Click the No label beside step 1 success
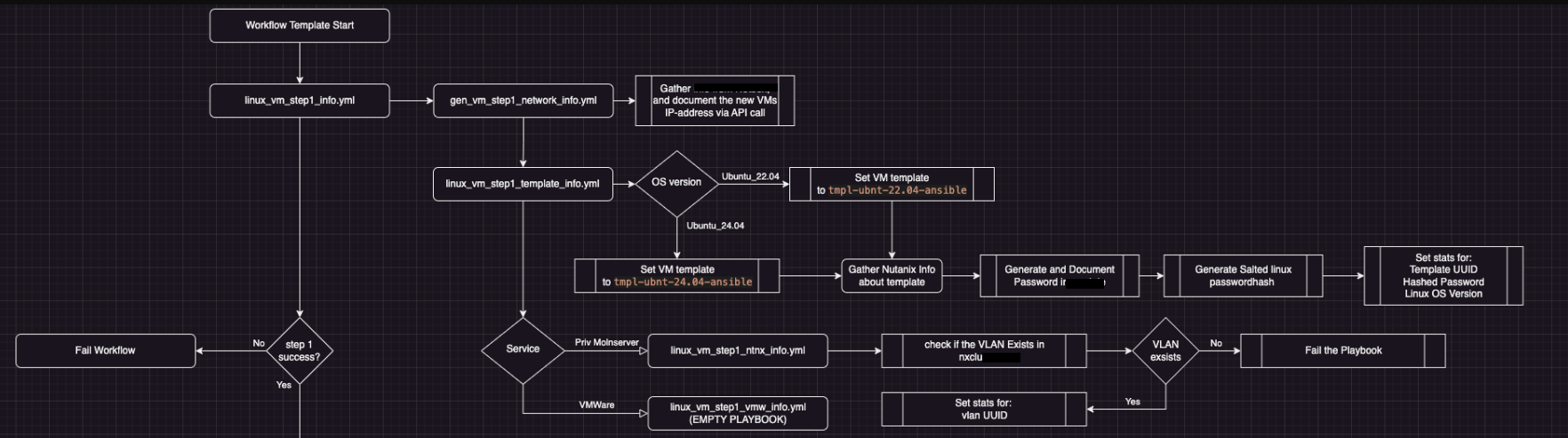 (259, 343)
